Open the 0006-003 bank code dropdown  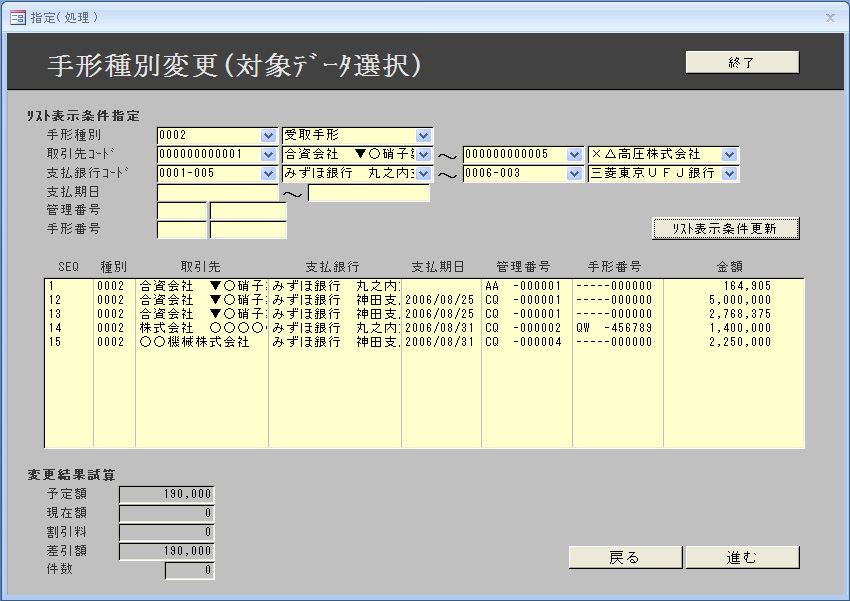pyautogui.click(x=574, y=174)
